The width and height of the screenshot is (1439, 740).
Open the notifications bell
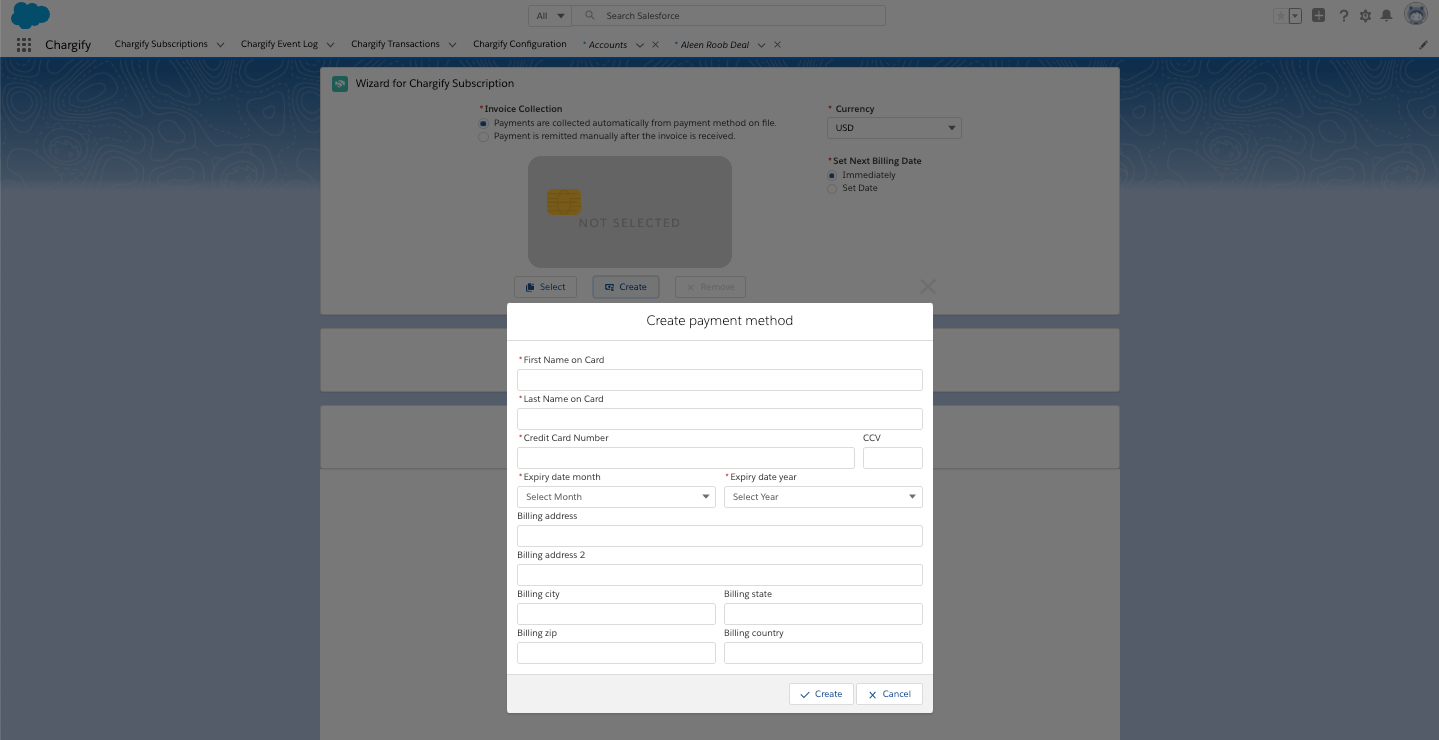1386,16
